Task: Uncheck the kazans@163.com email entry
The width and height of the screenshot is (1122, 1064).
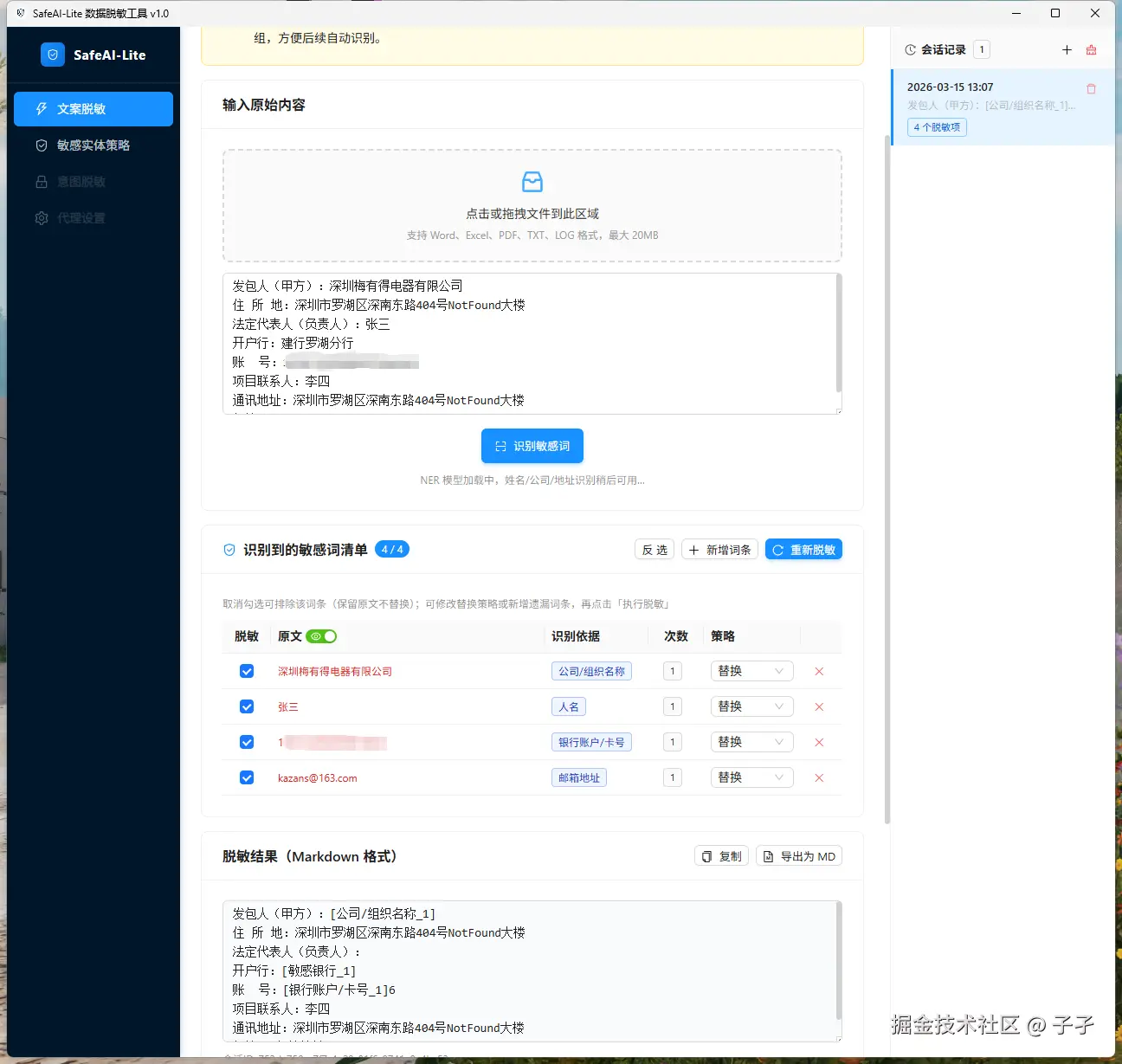Action: [x=246, y=777]
